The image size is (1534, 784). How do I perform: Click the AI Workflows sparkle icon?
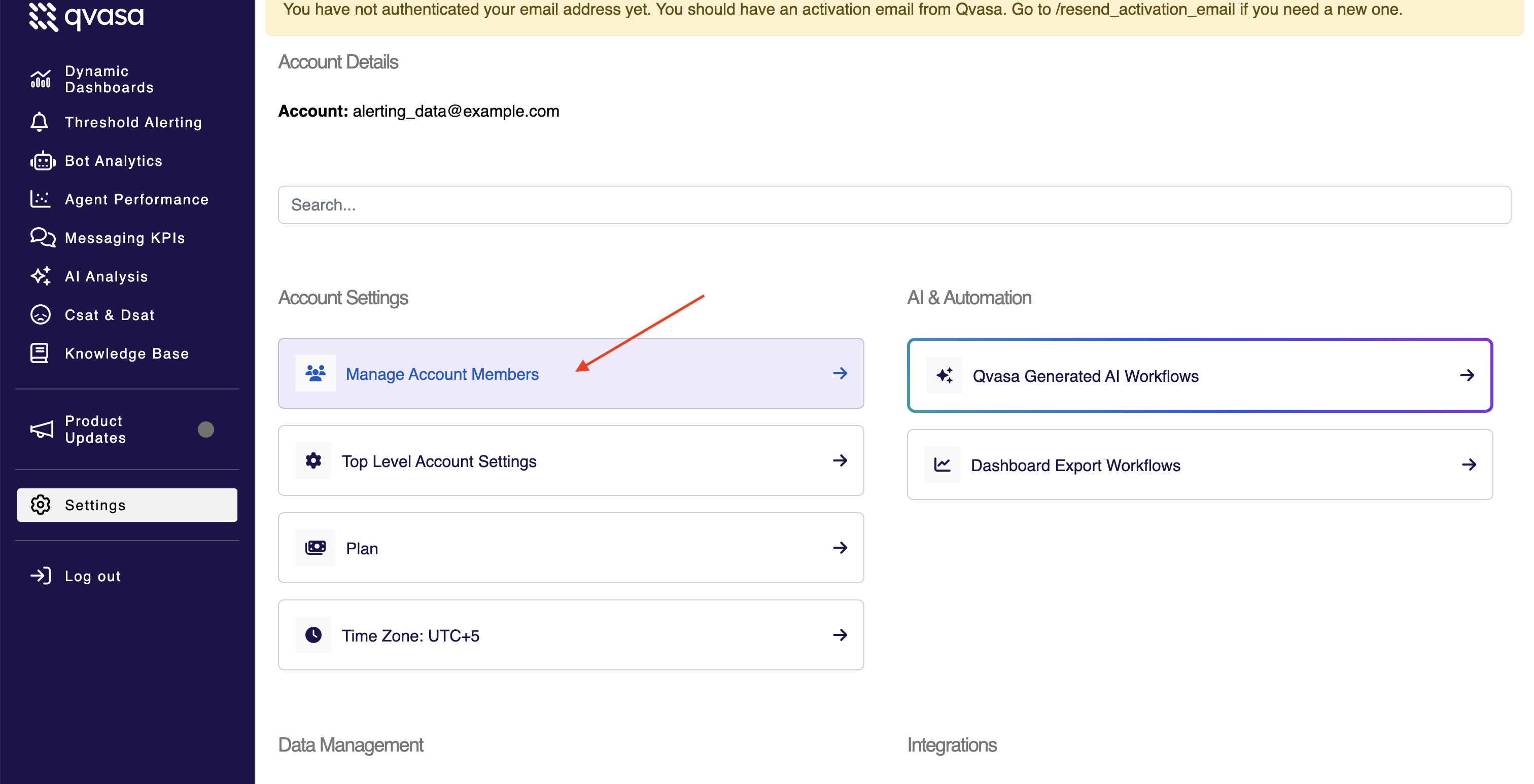tap(945, 376)
